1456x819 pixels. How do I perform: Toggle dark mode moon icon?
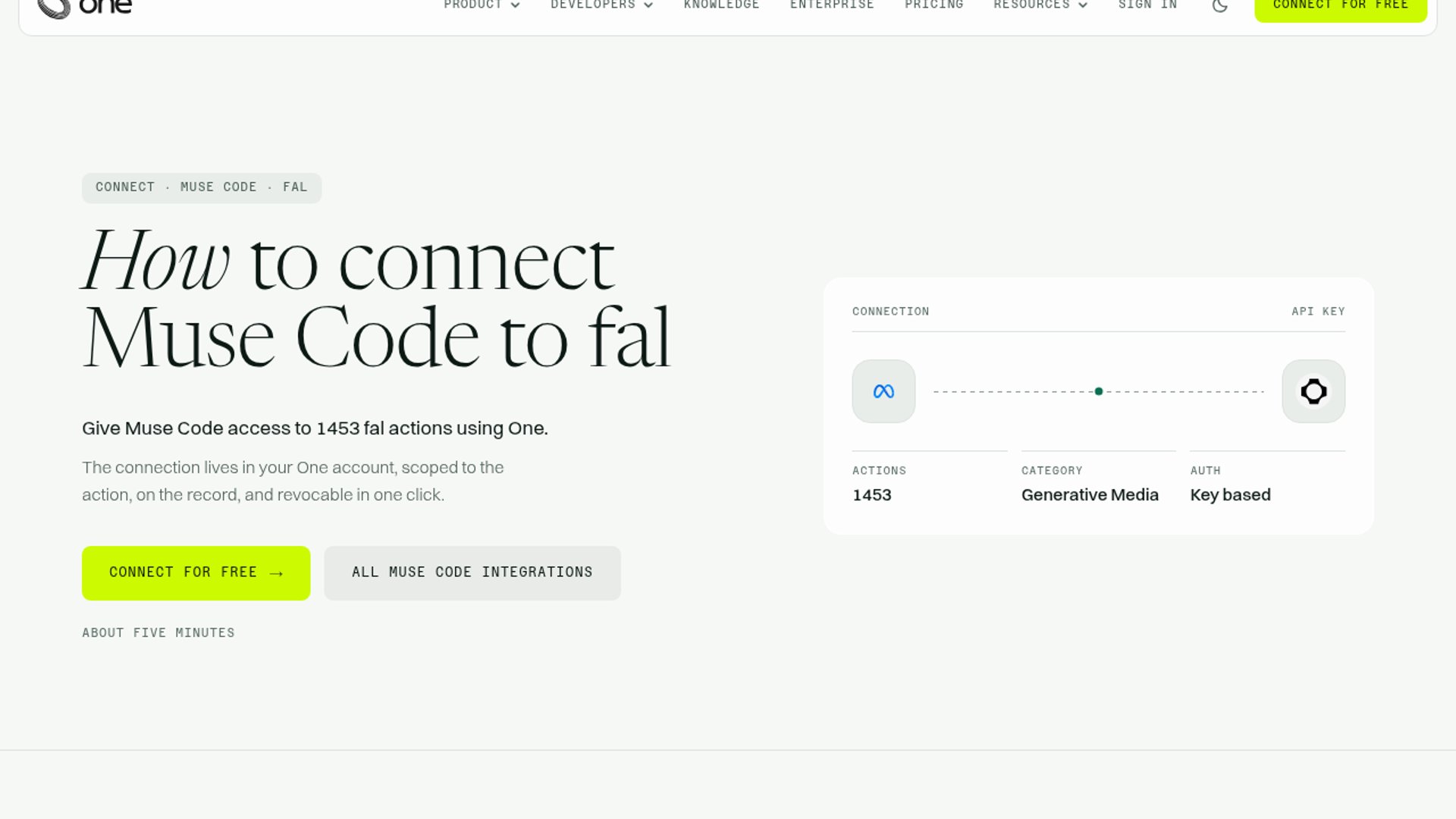(1219, 6)
